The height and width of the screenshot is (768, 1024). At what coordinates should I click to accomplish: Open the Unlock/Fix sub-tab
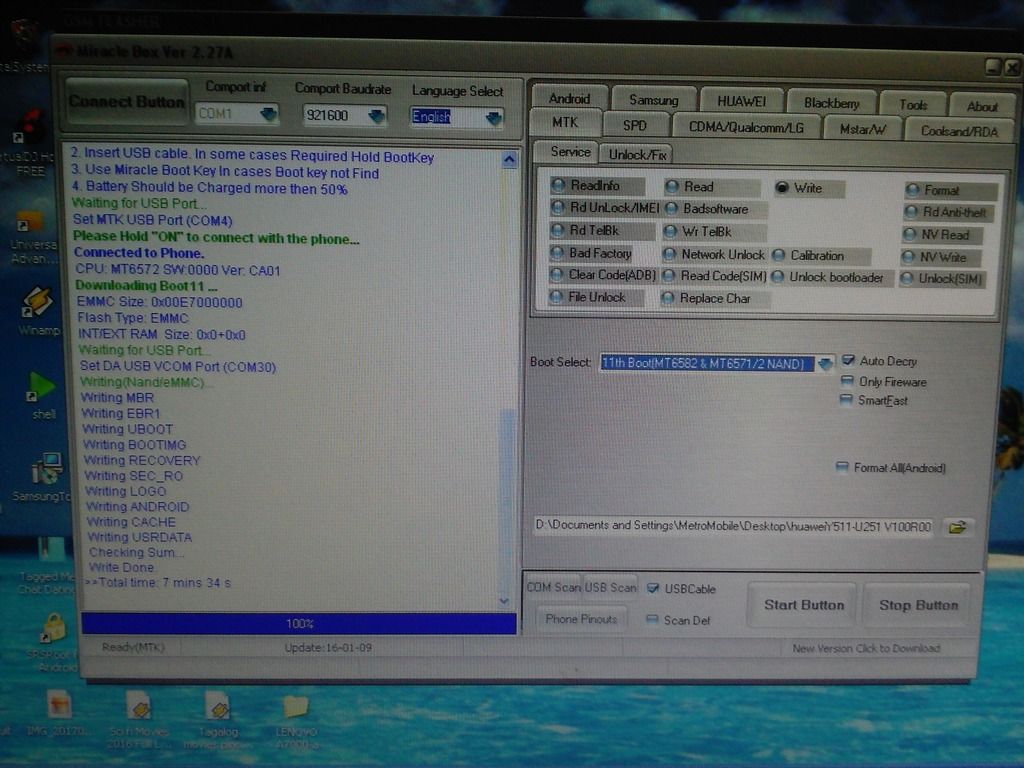(x=637, y=154)
